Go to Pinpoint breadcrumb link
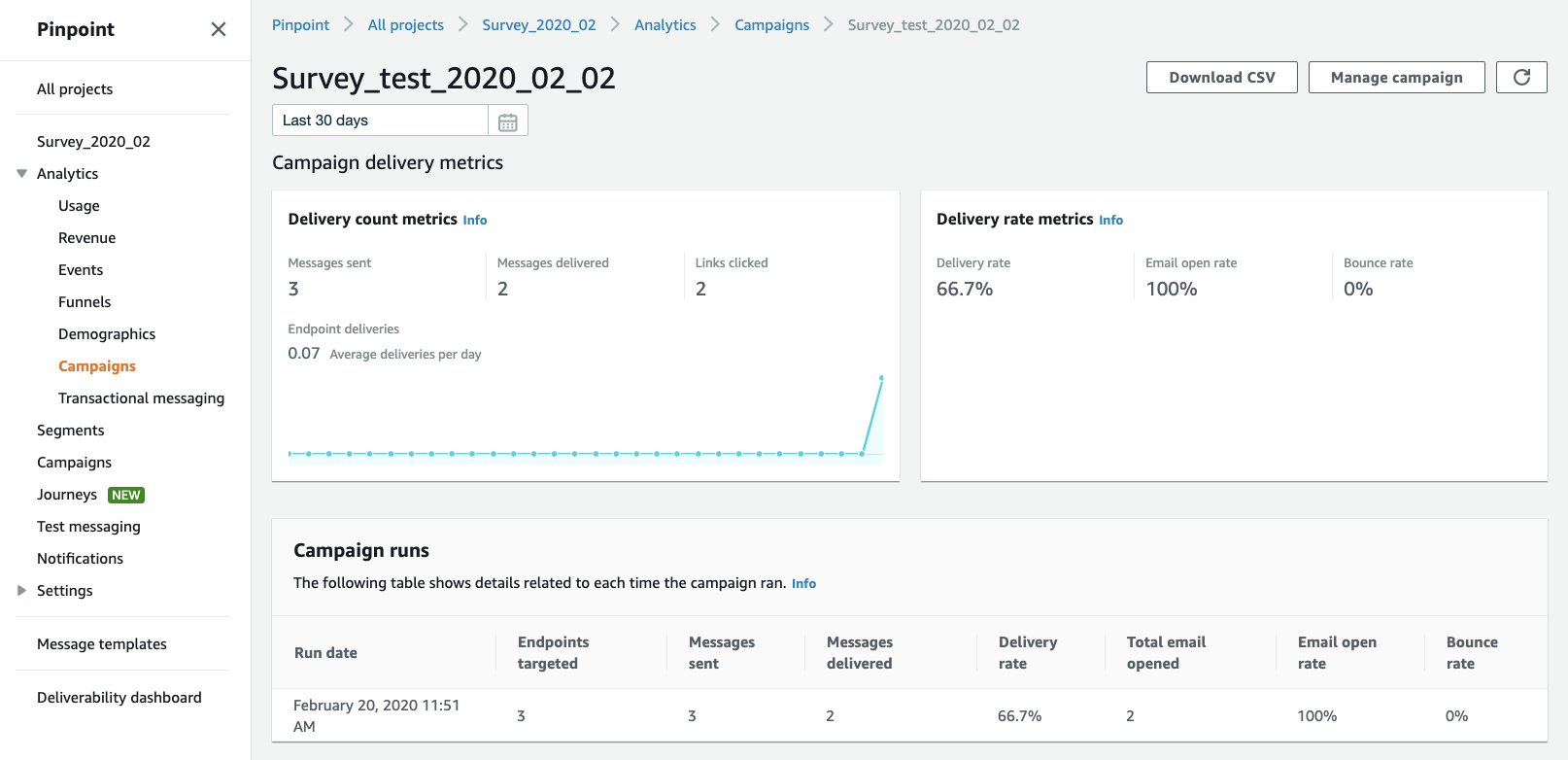The height and width of the screenshot is (760, 1568). tap(300, 25)
